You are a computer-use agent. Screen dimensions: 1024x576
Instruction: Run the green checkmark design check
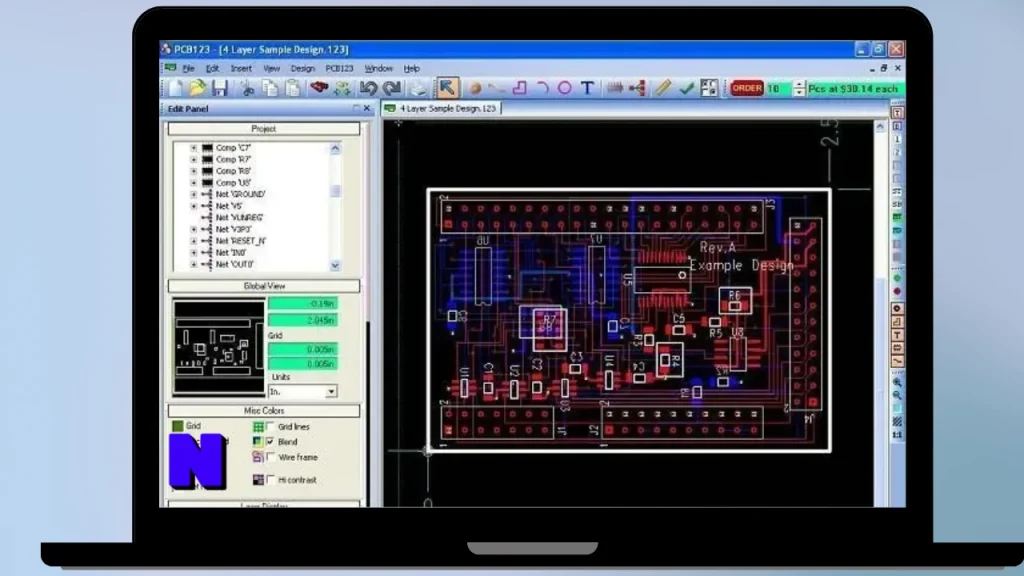(686, 88)
